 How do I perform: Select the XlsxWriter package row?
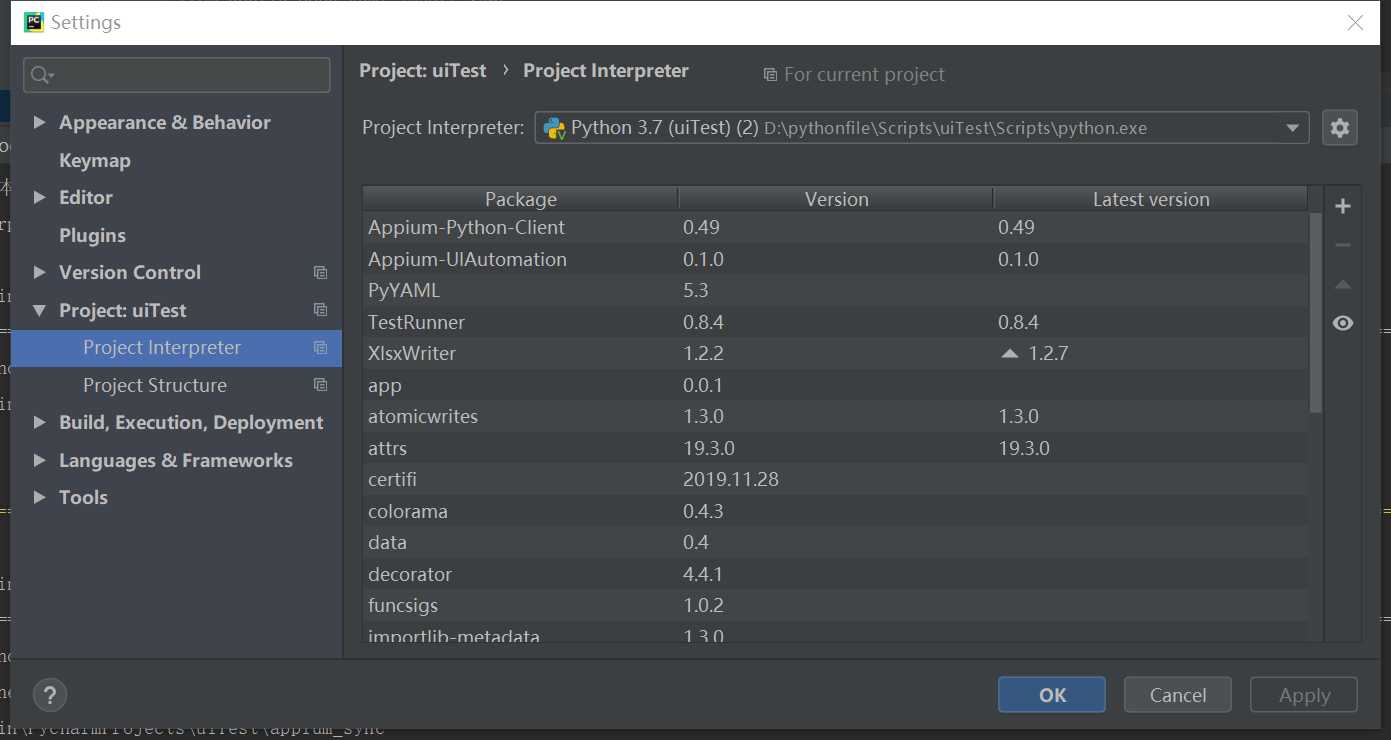[836, 353]
